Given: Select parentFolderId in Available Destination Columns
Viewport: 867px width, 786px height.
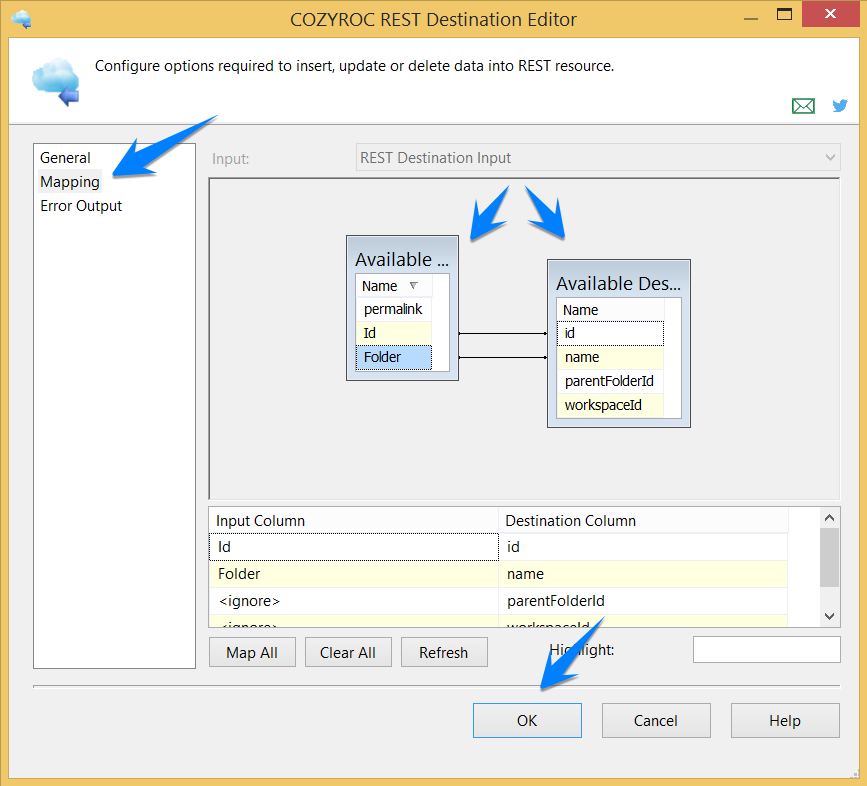Looking at the screenshot, I should point(610,381).
